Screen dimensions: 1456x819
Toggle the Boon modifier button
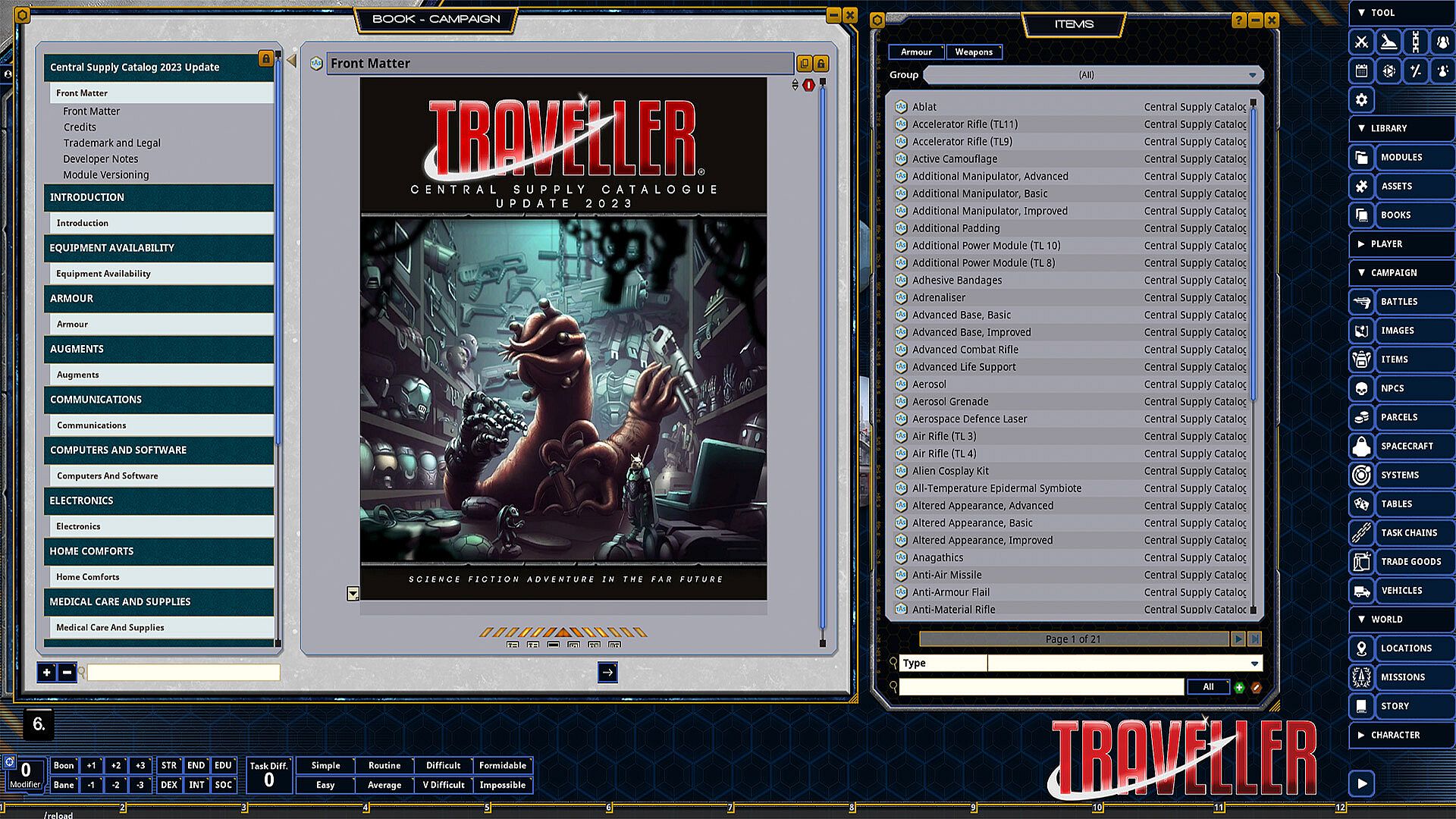tap(64, 766)
